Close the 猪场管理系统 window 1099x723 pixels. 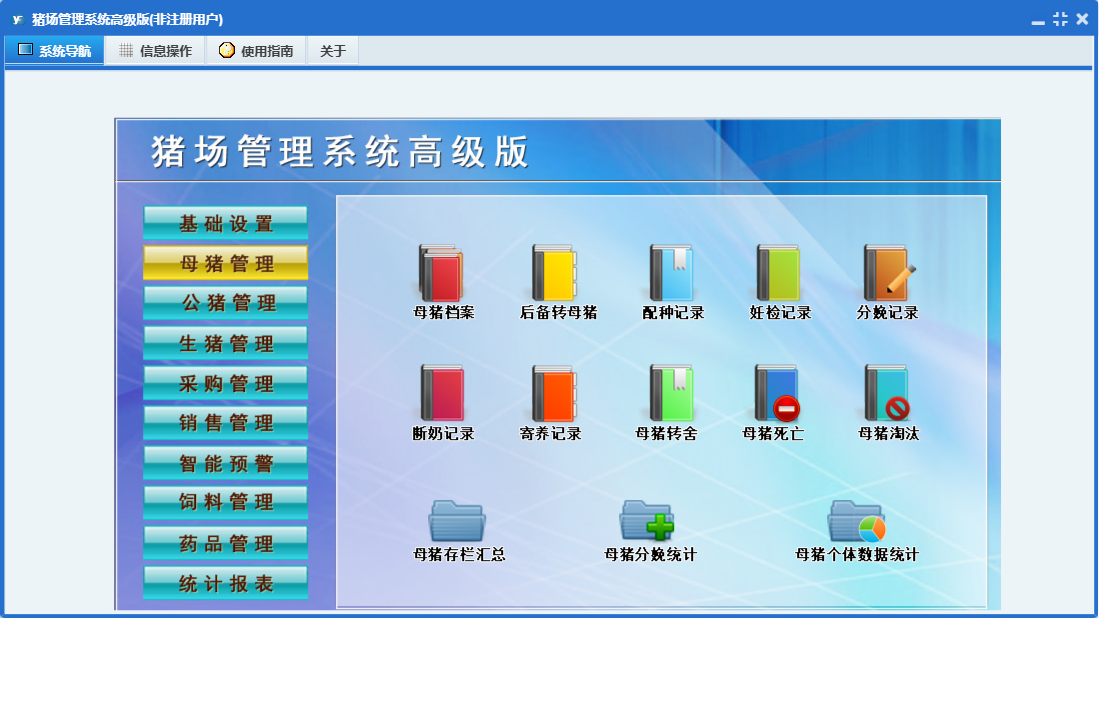tap(1082, 19)
